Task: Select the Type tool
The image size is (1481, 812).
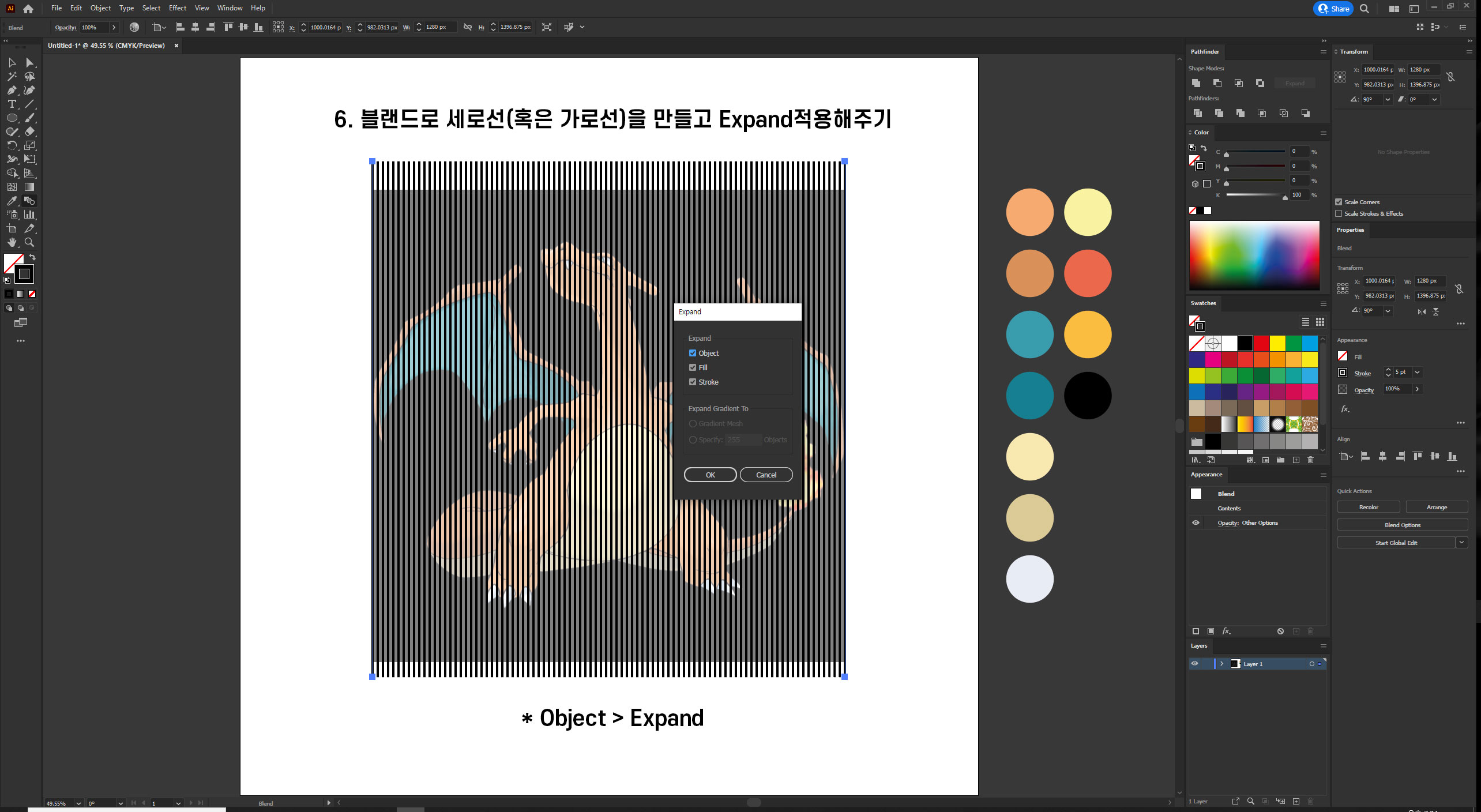Action: pyautogui.click(x=12, y=104)
